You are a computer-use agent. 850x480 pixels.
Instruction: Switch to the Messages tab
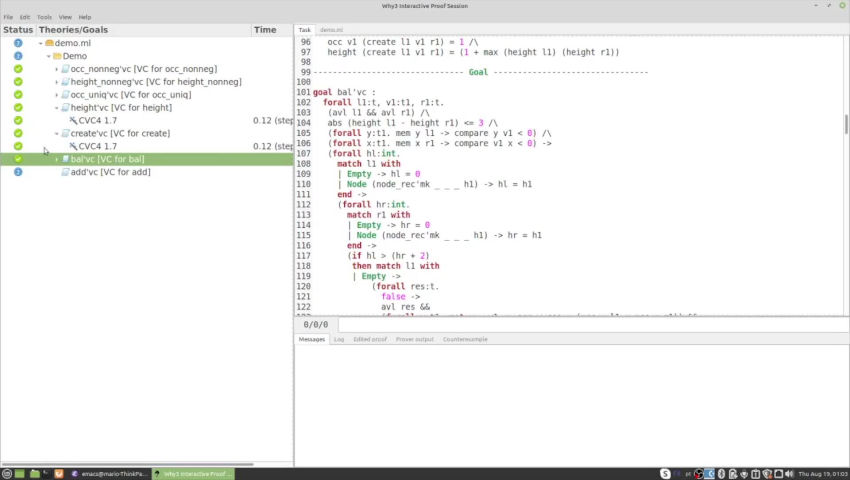[x=312, y=339]
